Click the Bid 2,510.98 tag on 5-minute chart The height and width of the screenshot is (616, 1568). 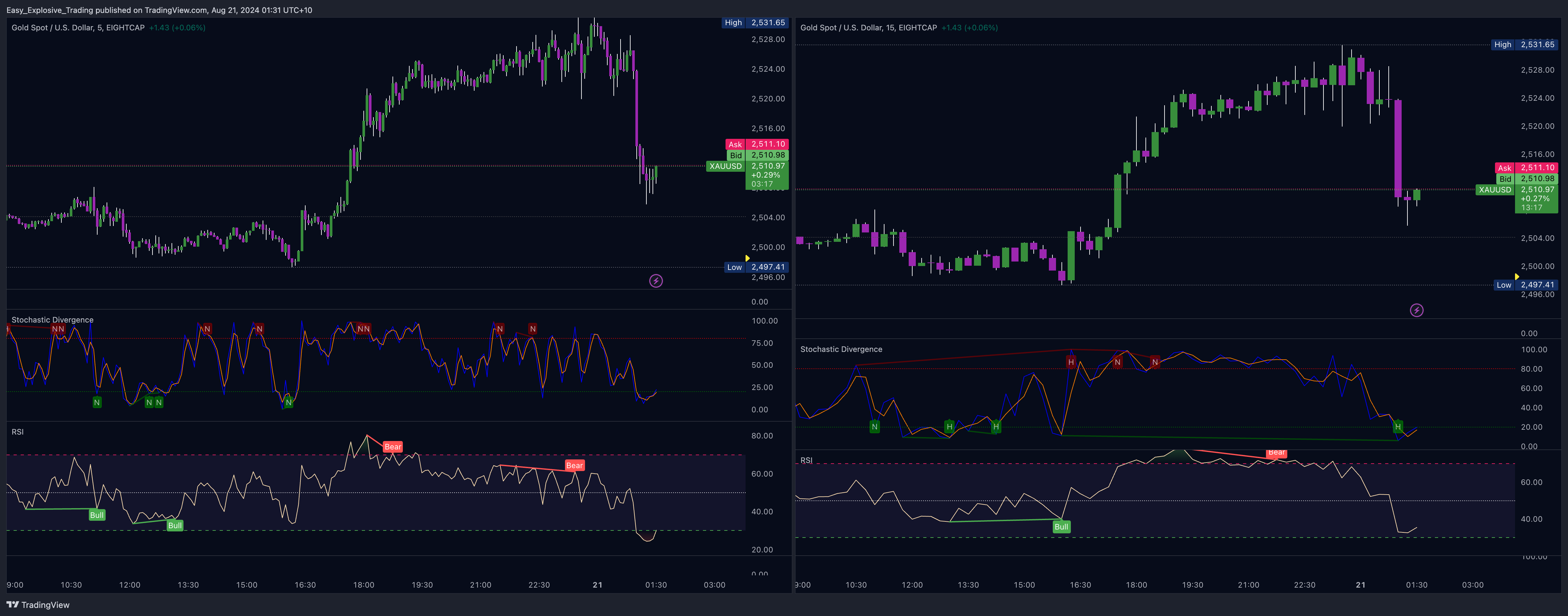(x=758, y=155)
